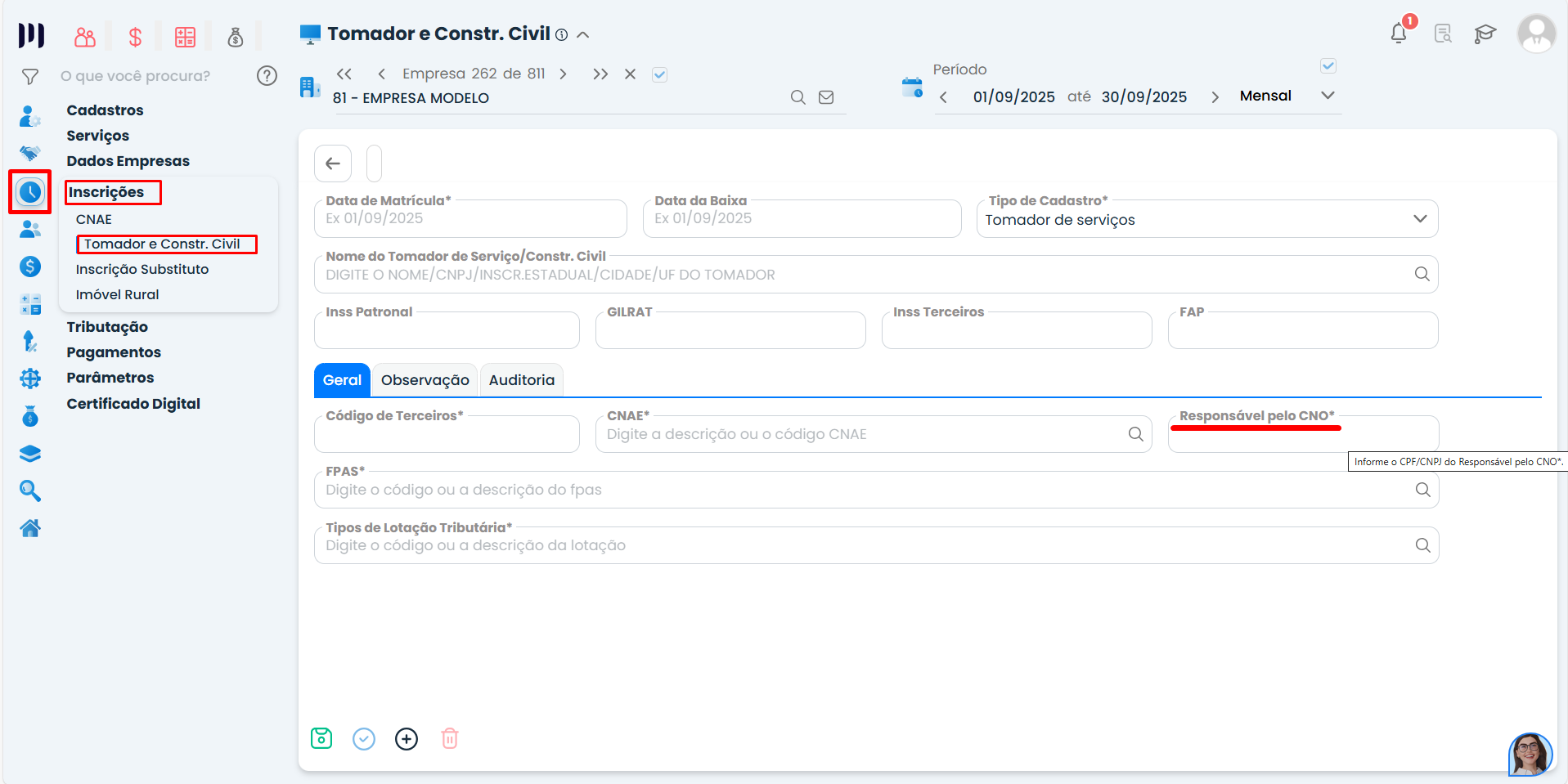Add new record with plus icon

pos(407,739)
